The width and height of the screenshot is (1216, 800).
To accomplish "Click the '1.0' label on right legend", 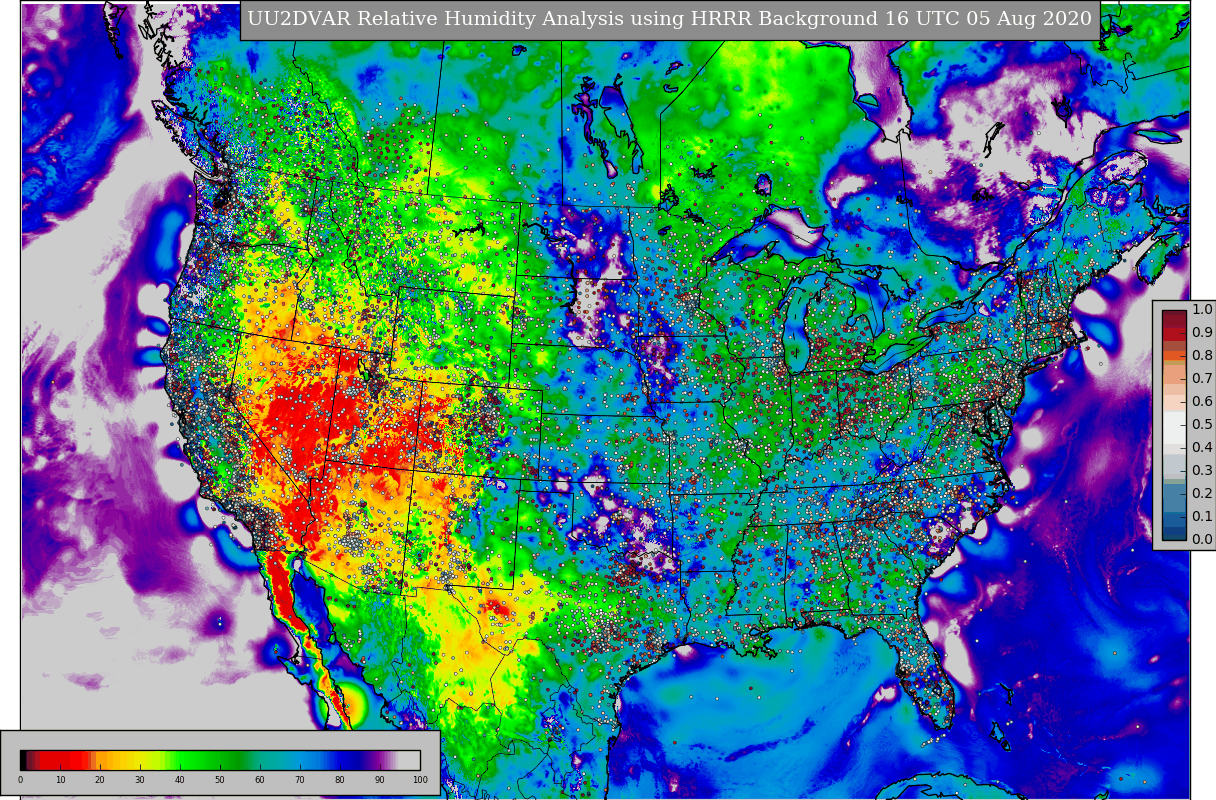I will point(1202,310).
